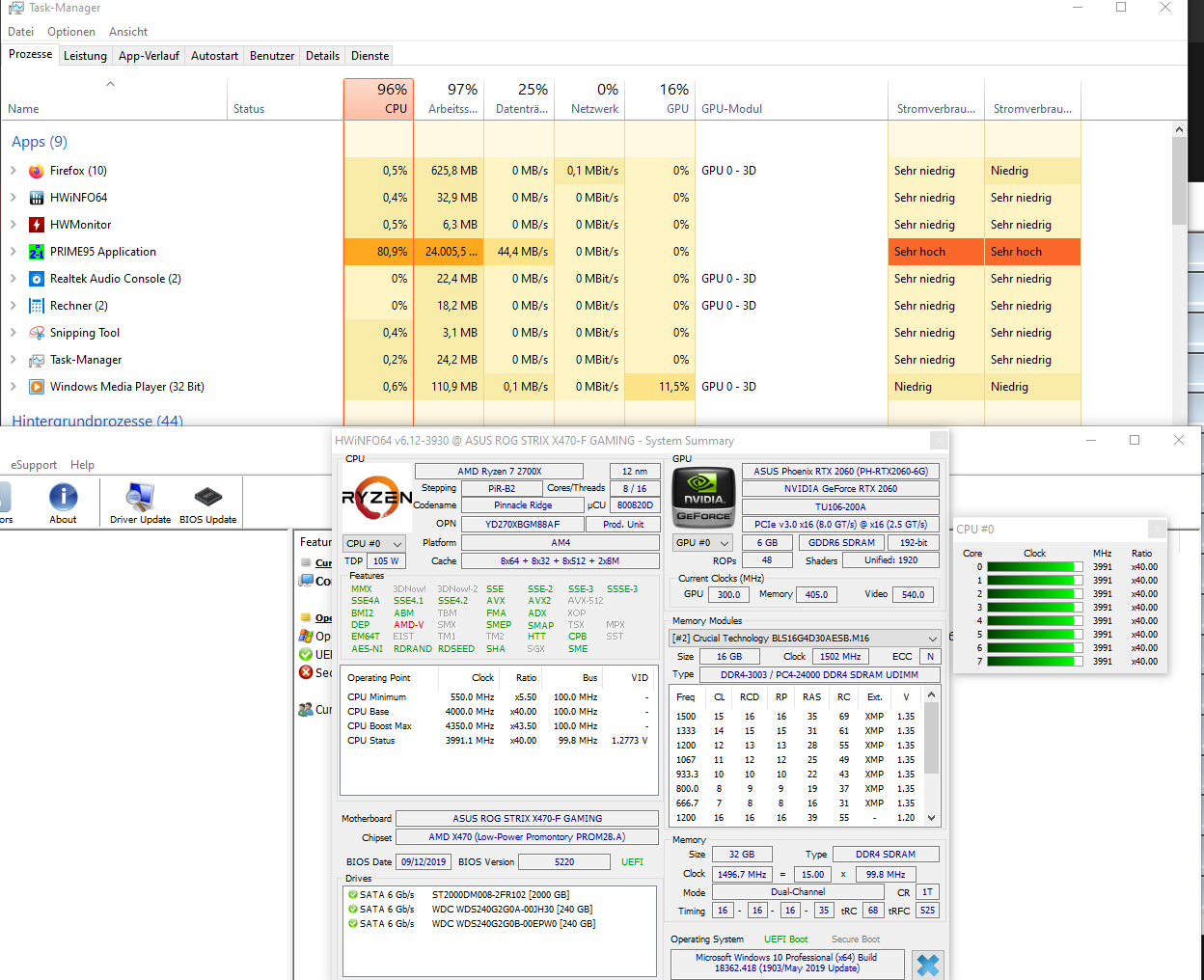1204x980 pixels.
Task: Select the Hintergrundprozesse (44) heading
Action: (x=97, y=421)
